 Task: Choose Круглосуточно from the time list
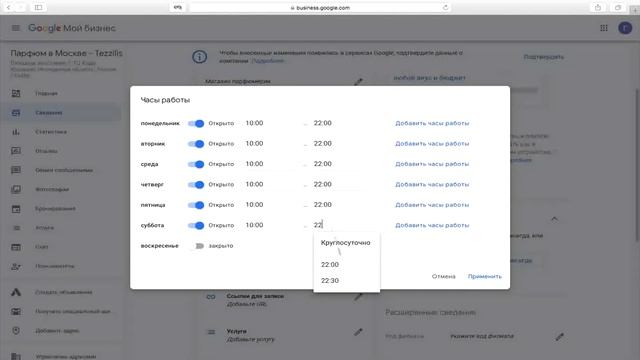pyautogui.click(x=347, y=242)
